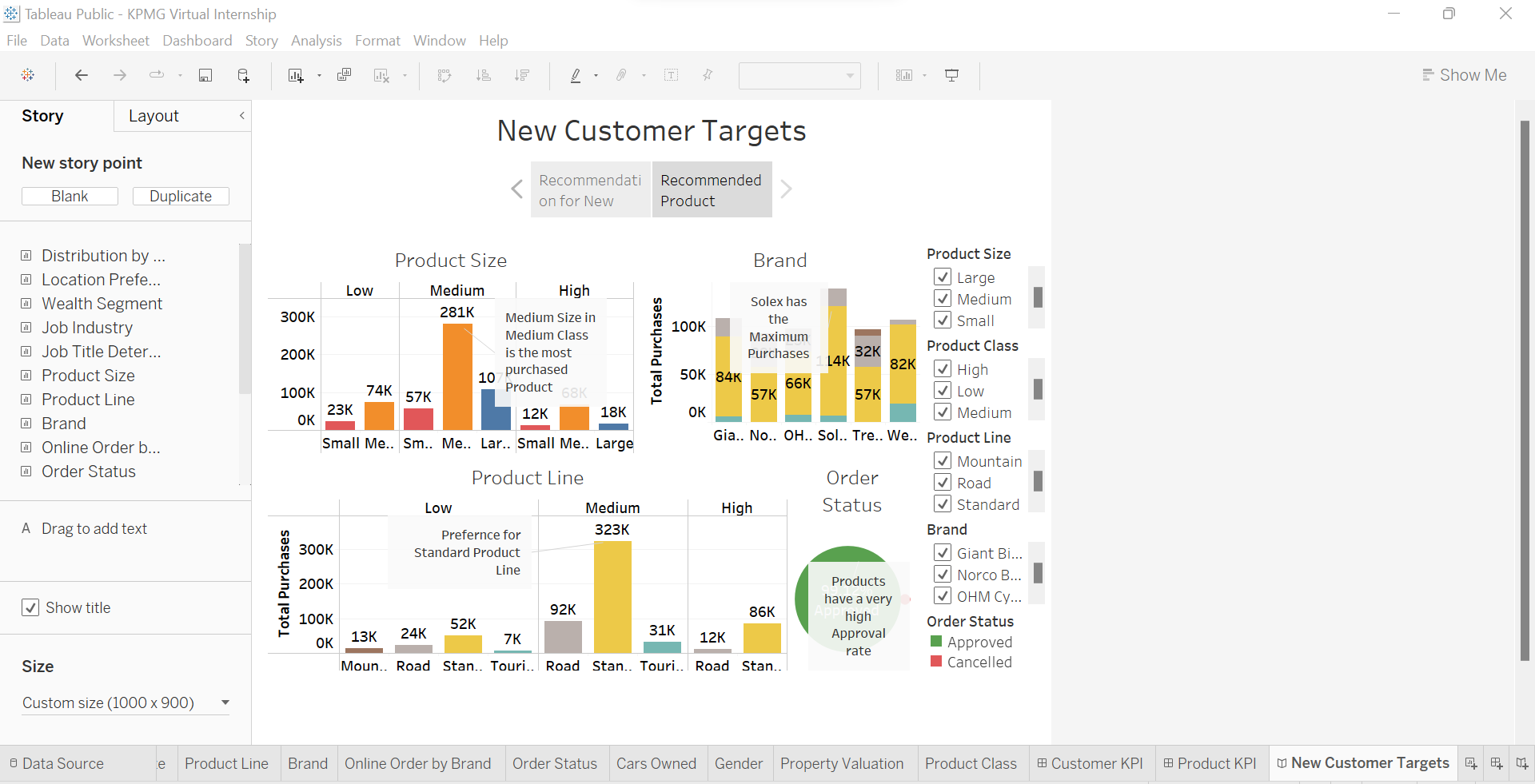Image resolution: width=1535 pixels, height=784 pixels.
Task: Click the Duplicate story point button
Action: [x=181, y=197]
